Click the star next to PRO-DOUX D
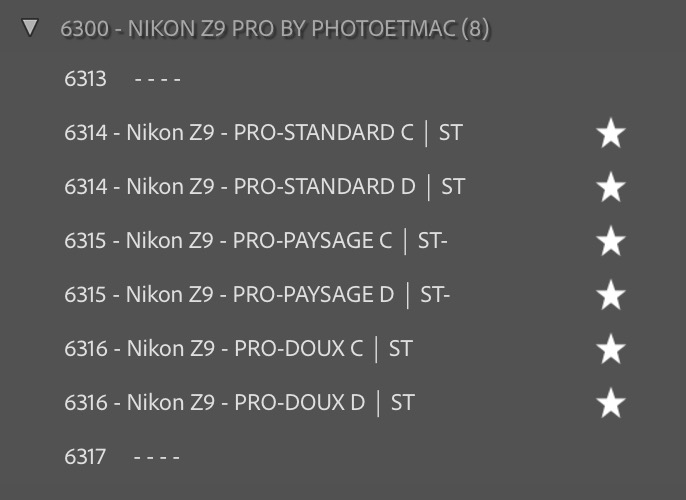This screenshot has height=500, width=686. (x=610, y=403)
